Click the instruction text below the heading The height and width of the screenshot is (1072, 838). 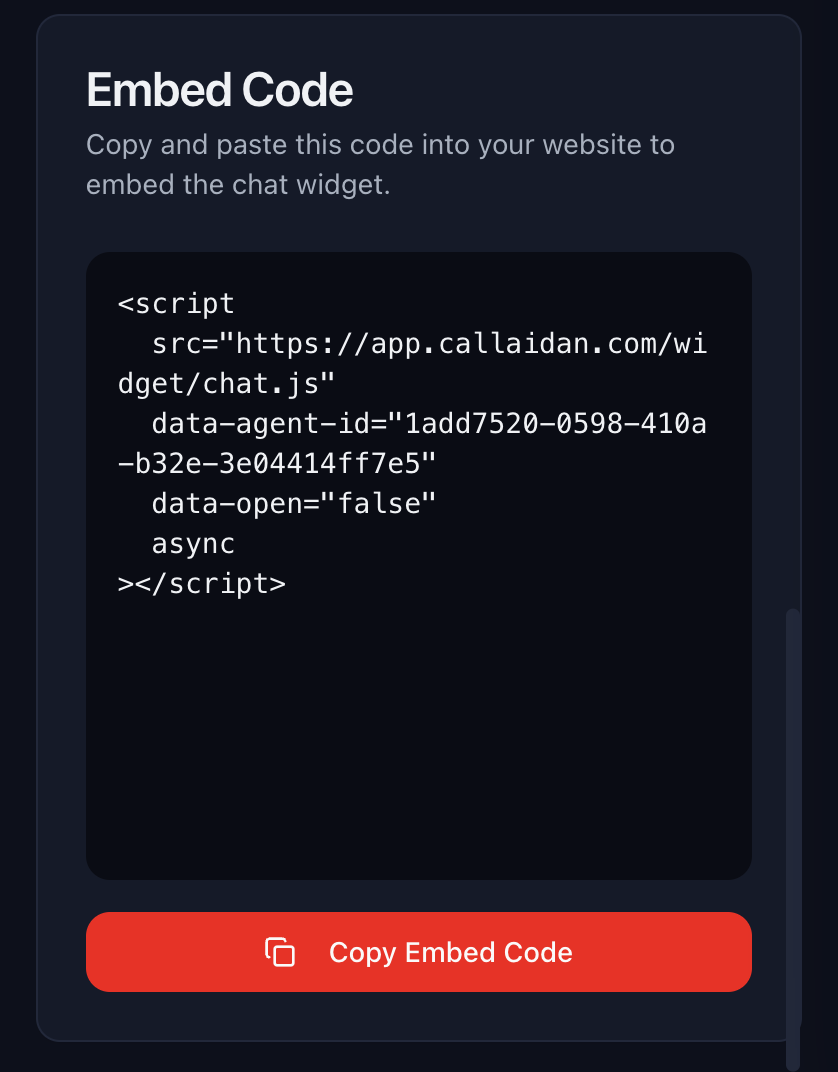pyautogui.click(x=380, y=163)
